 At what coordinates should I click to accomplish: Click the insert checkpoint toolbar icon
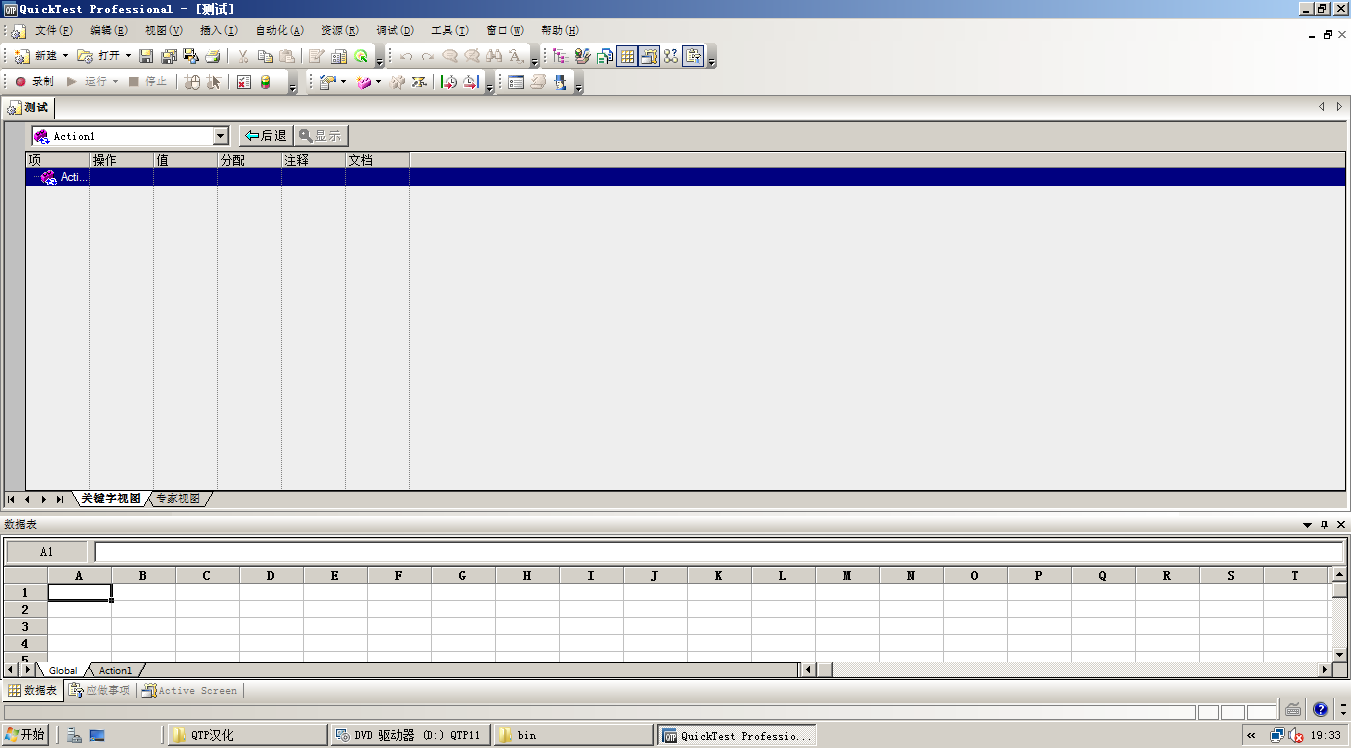pyautogui.click(x=326, y=82)
